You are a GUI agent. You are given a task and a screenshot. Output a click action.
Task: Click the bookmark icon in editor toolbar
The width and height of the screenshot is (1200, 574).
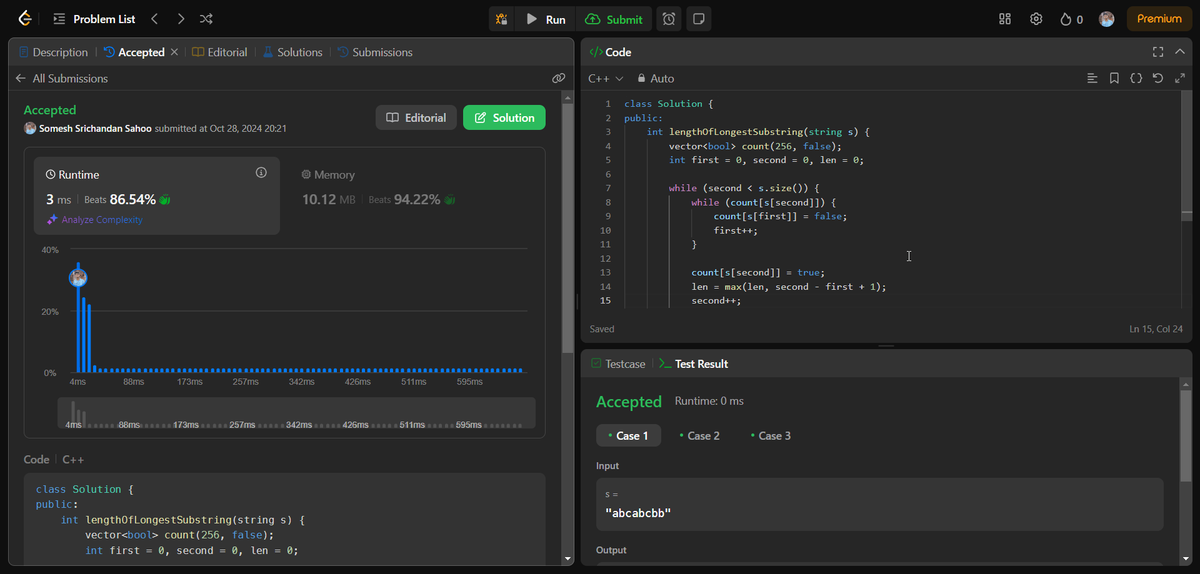point(1114,78)
